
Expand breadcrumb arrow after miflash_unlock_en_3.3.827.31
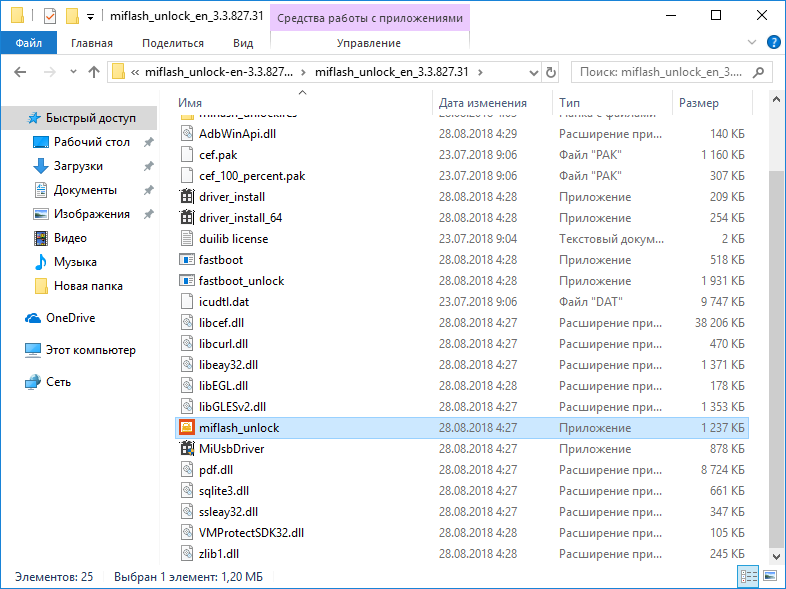(480, 72)
